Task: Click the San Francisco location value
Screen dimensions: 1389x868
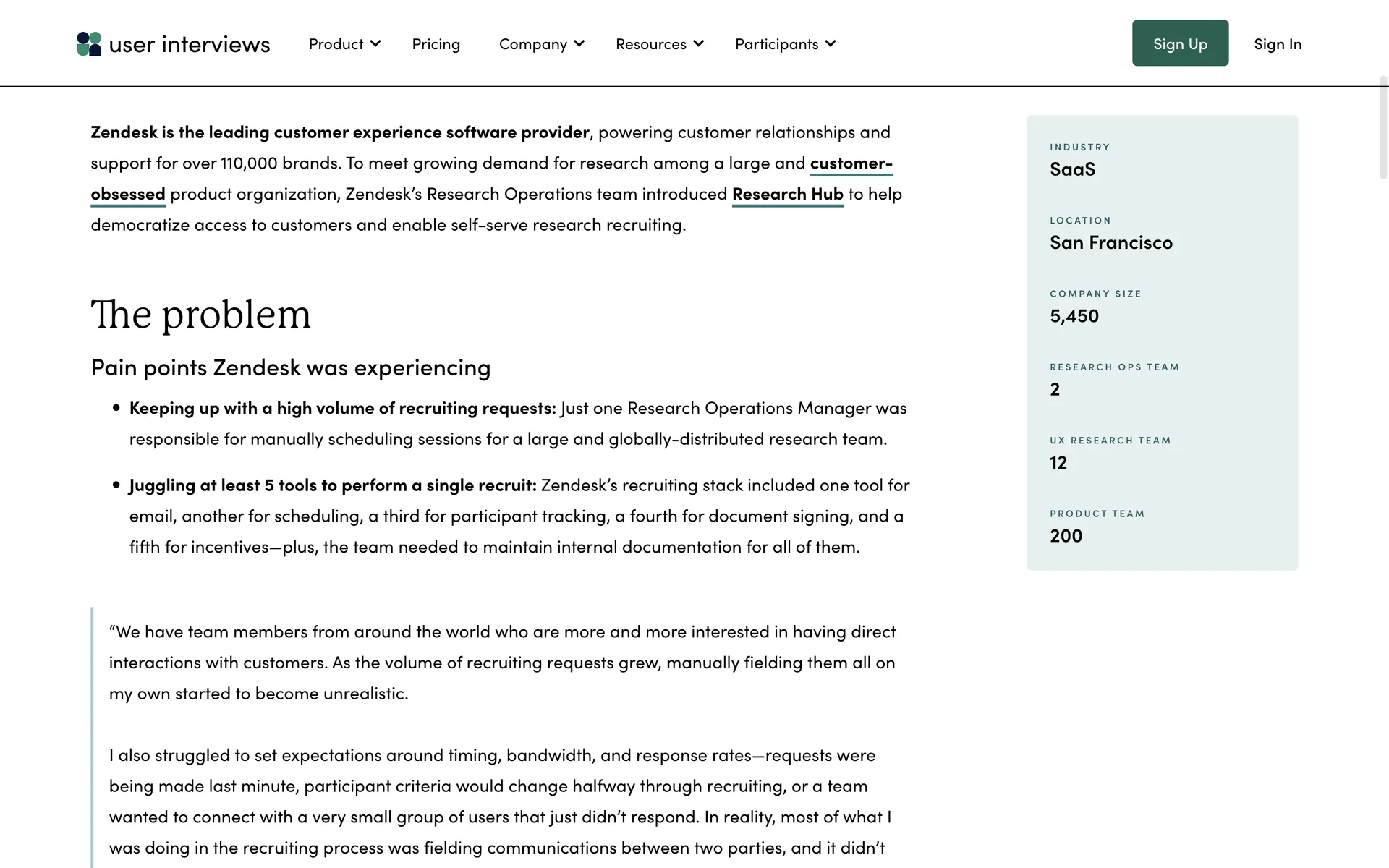Action: (x=1110, y=243)
